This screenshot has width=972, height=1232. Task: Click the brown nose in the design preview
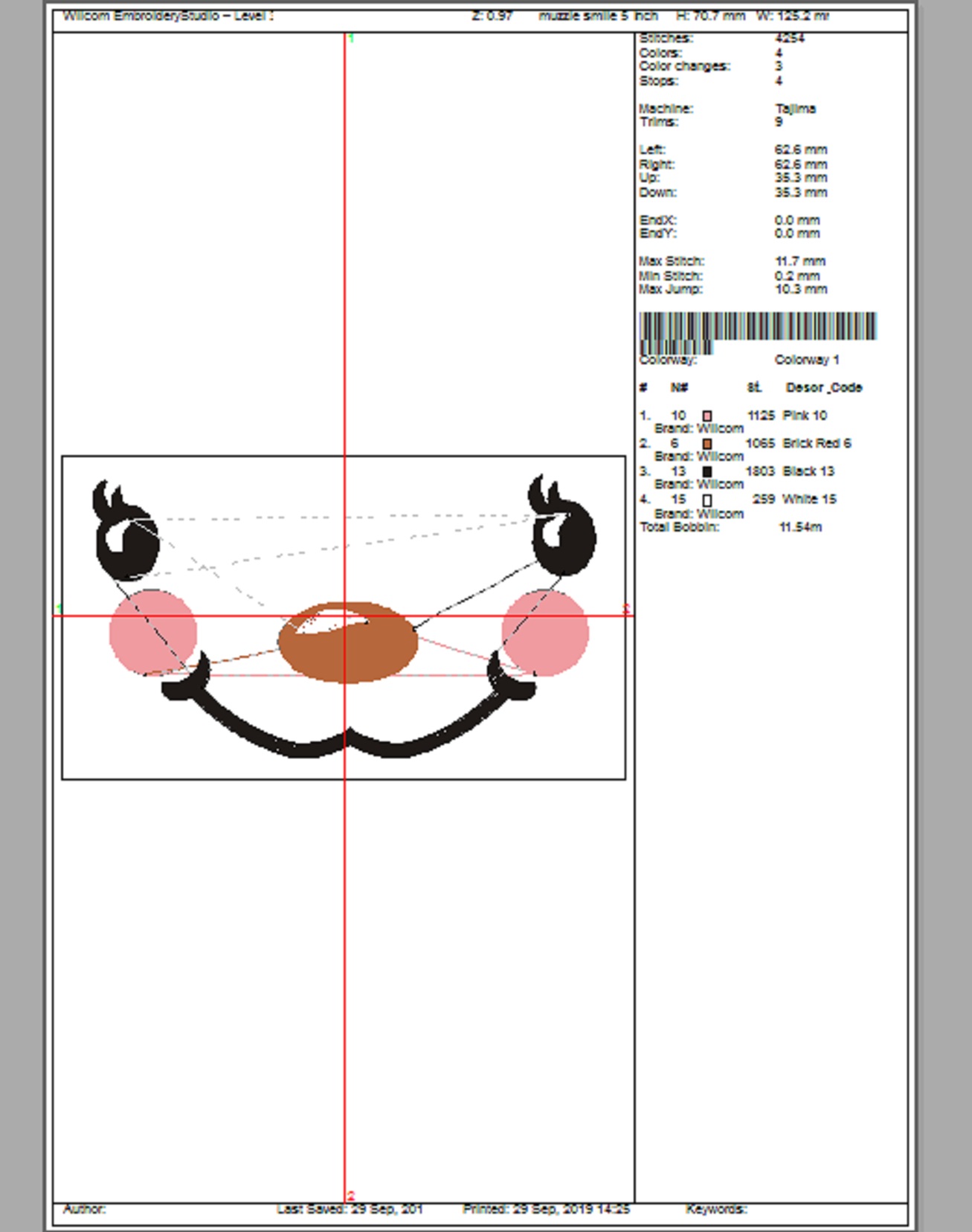coord(348,642)
